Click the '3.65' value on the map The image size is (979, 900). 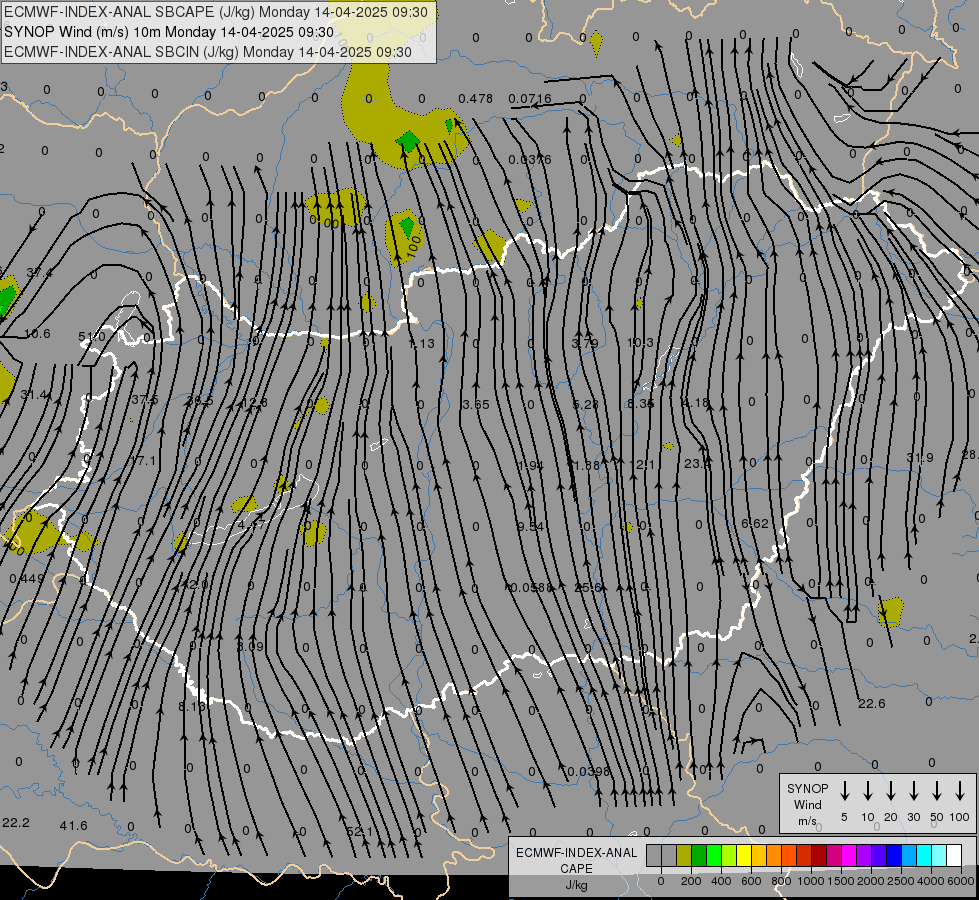[x=476, y=405]
